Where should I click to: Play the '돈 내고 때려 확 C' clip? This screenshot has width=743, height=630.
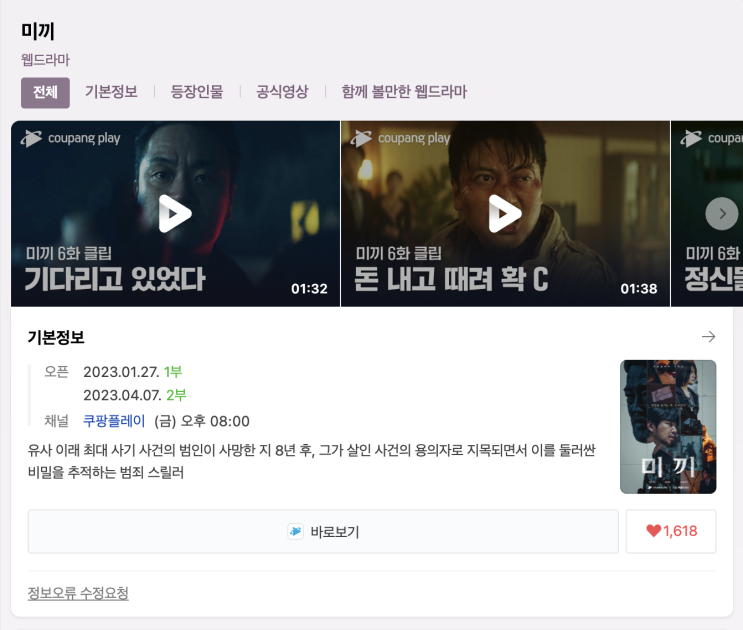tap(505, 214)
